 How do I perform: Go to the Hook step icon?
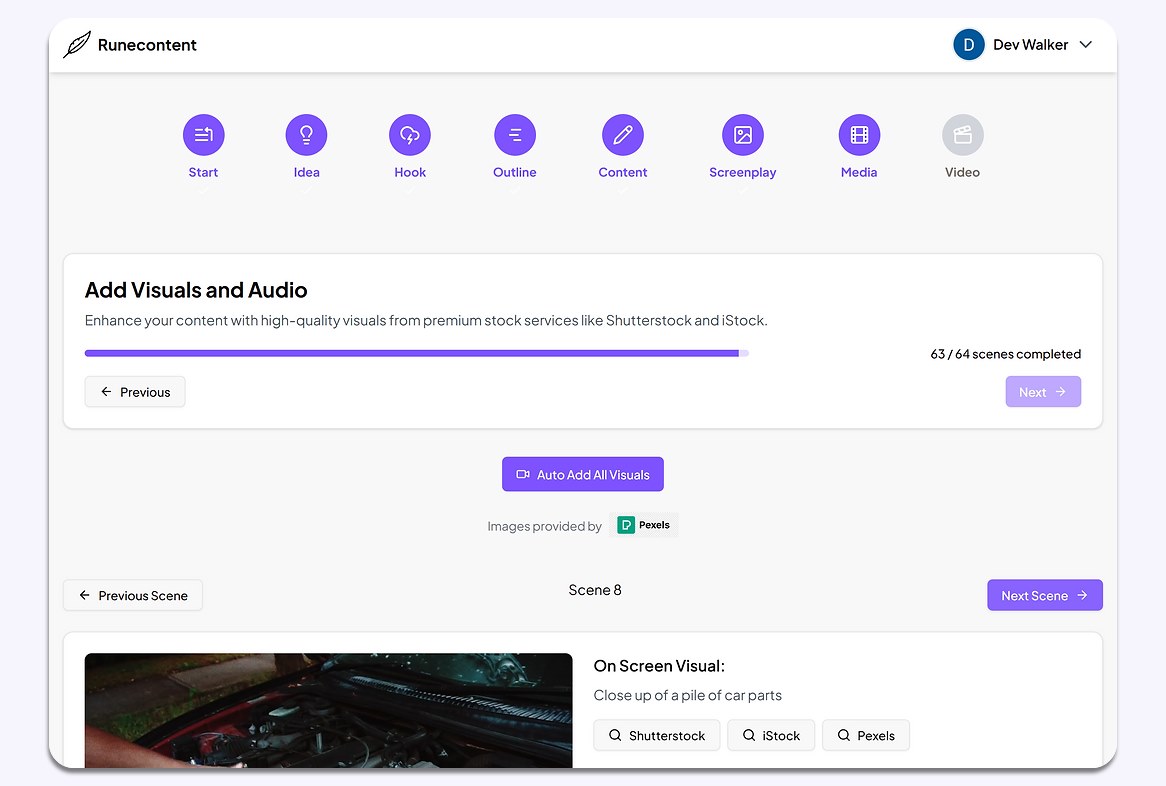coord(410,135)
